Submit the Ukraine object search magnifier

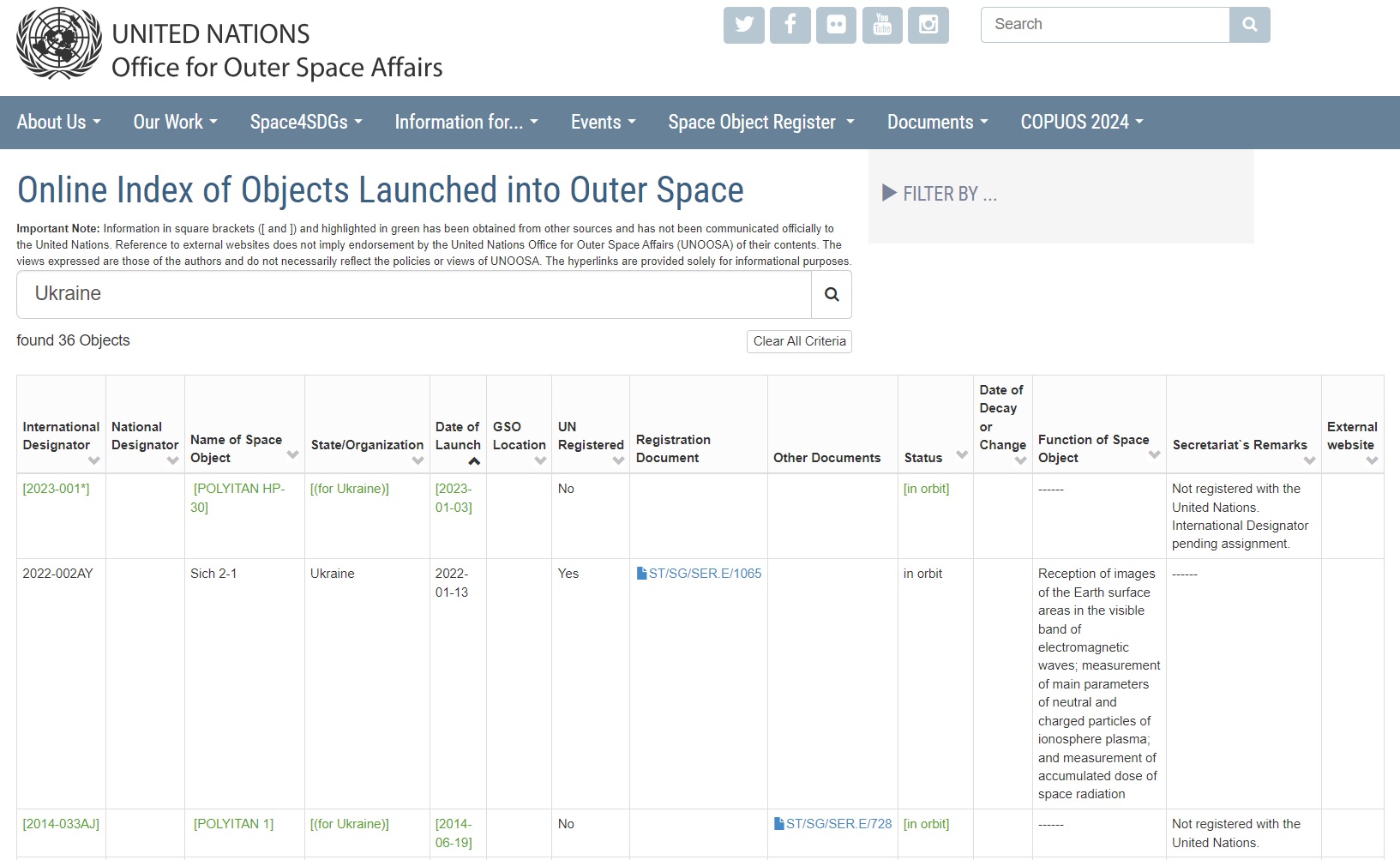(x=832, y=294)
